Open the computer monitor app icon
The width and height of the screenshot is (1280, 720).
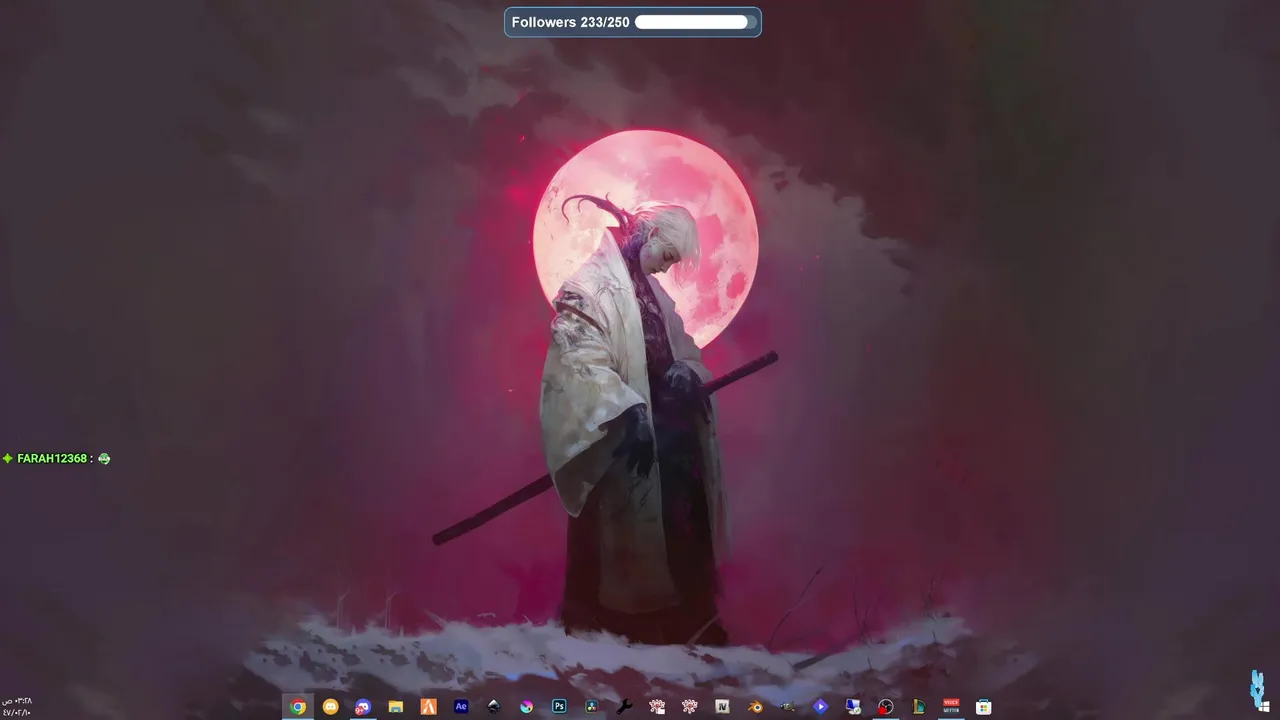[853, 707]
